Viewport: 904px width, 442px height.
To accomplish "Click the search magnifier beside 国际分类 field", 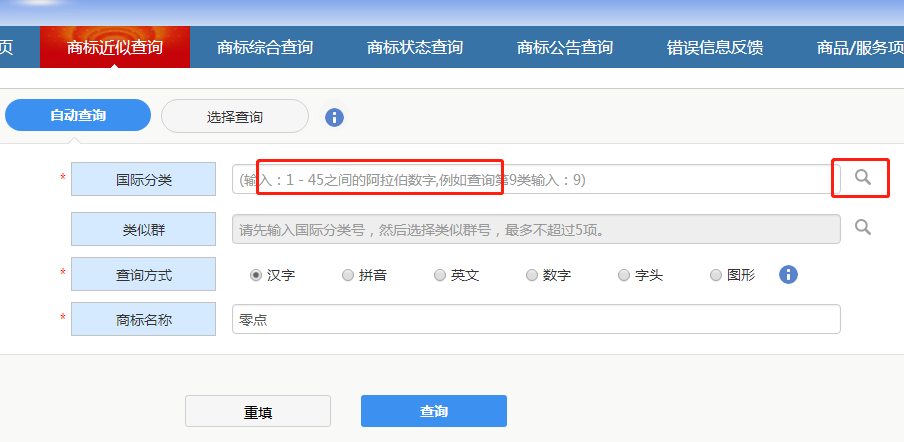I will tap(862, 178).
